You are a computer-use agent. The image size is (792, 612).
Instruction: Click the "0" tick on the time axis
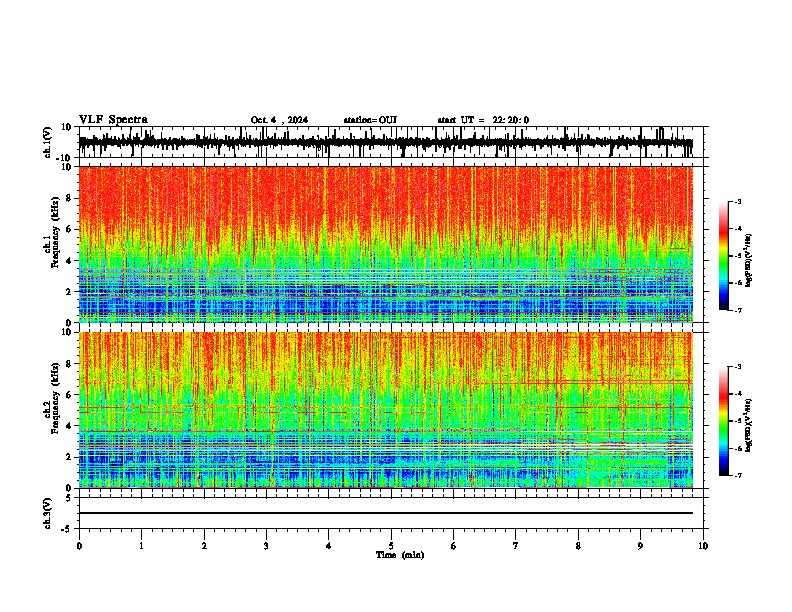point(79,546)
